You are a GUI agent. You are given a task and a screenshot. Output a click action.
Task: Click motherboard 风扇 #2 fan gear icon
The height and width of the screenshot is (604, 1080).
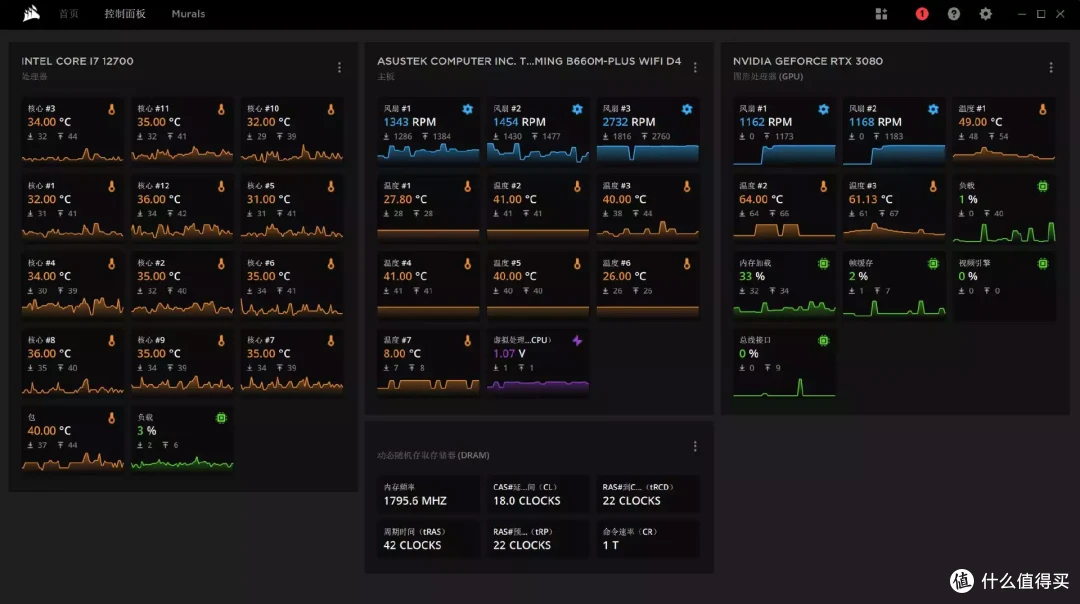pos(577,109)
